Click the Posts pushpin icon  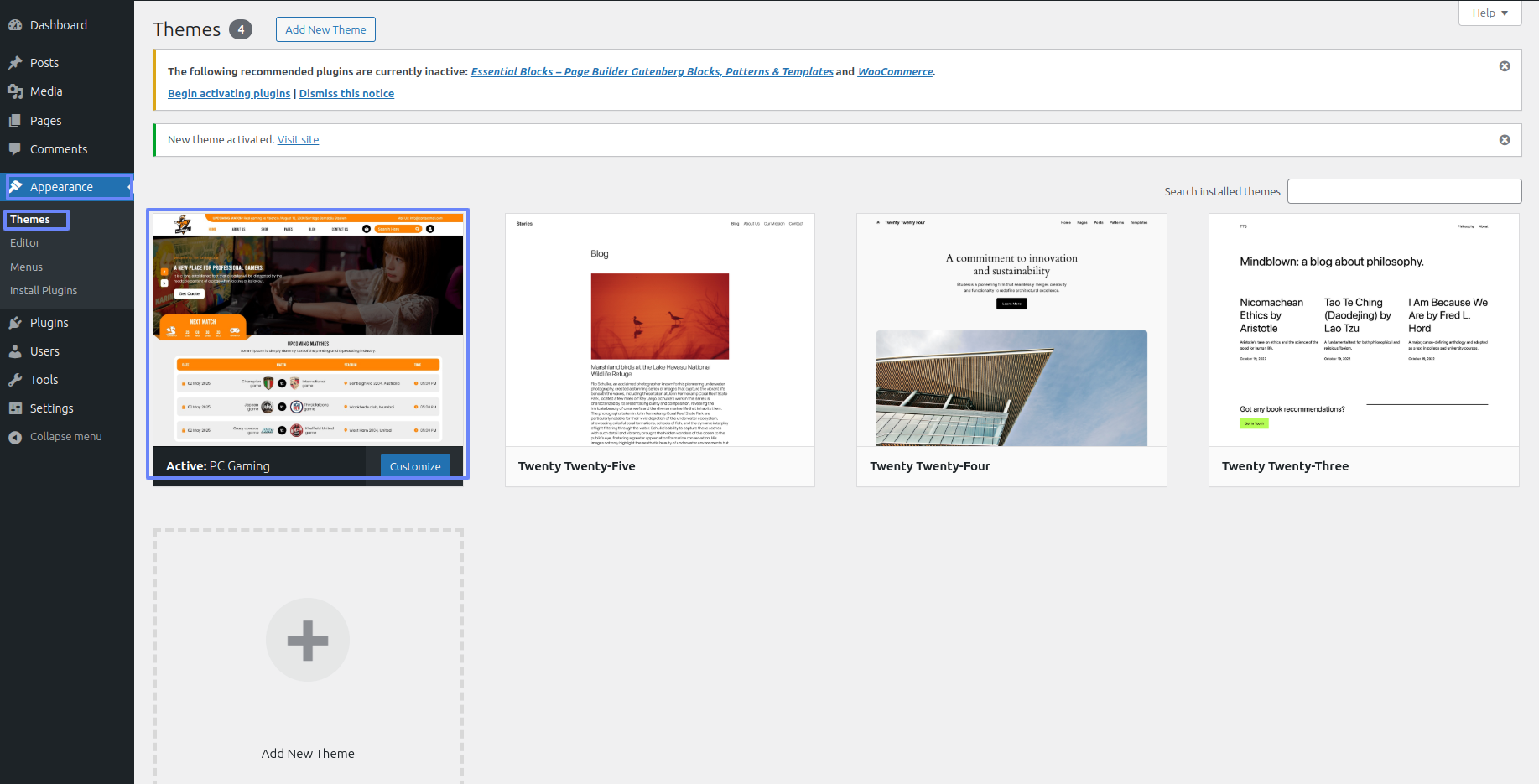[x=15, y=63]
